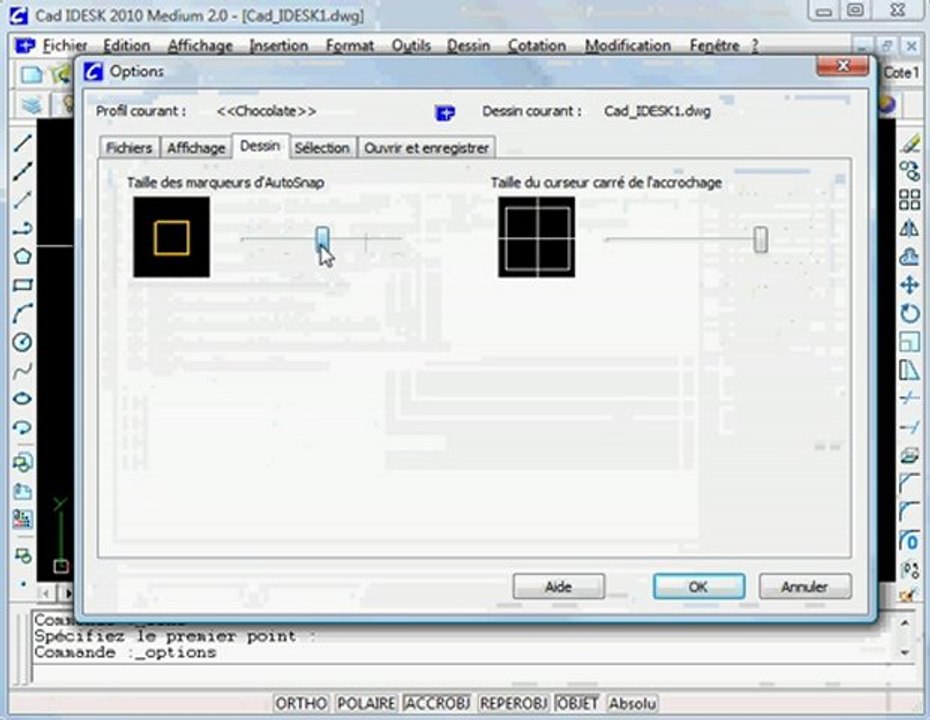Open the Modification menu
Screen dimensions: 930x720
coord(628,46)
